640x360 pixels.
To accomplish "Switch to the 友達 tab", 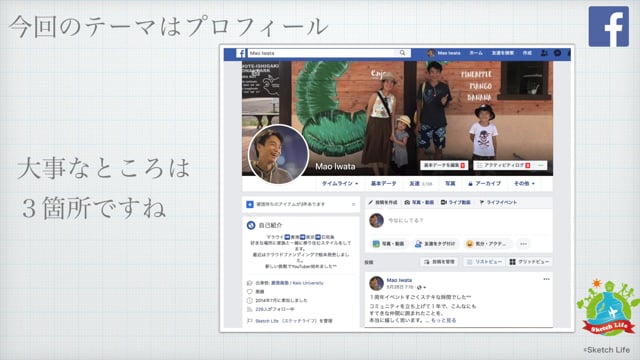I will click(421, 184).
